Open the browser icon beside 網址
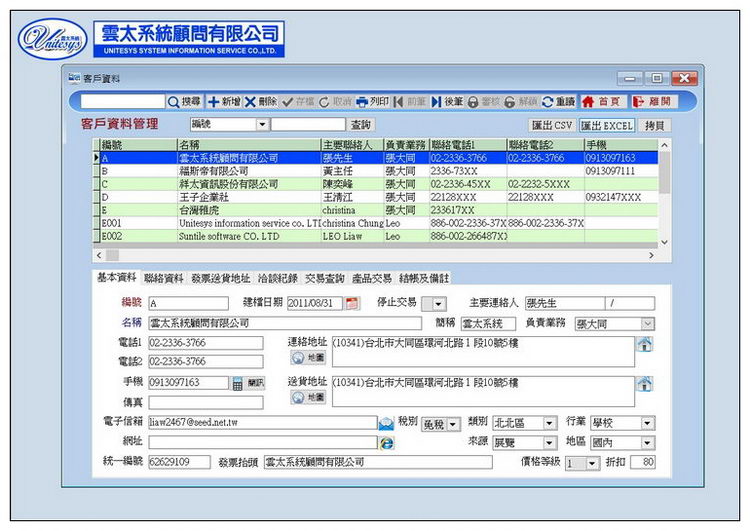The width and height of the screenshot is (750, 531). [386, 443]
